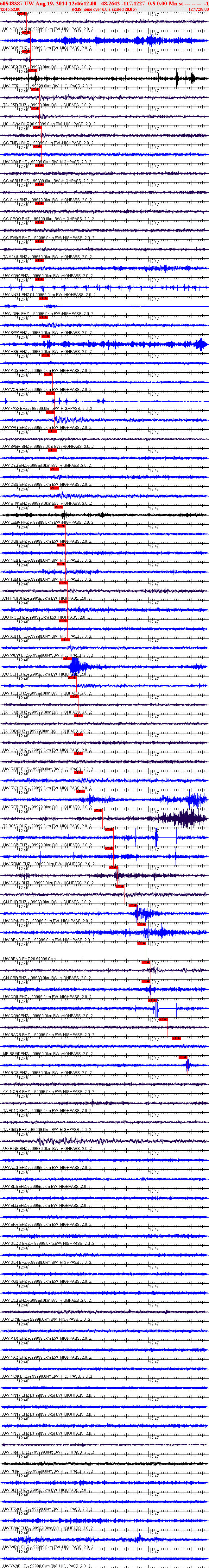209x1568 pixels.
Task: Select the CN PNT BHZ trace label
Action: 47,599
